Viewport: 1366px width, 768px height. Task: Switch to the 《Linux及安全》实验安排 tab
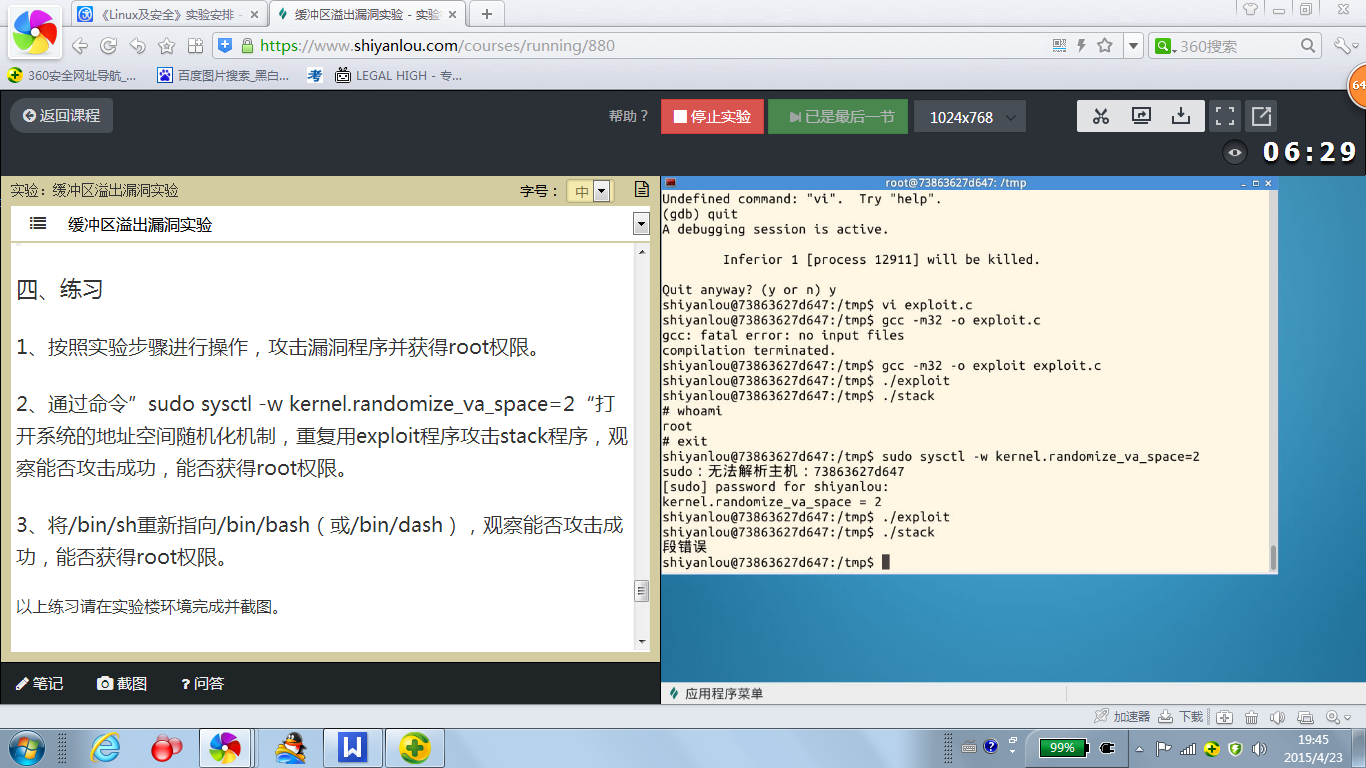168,14
